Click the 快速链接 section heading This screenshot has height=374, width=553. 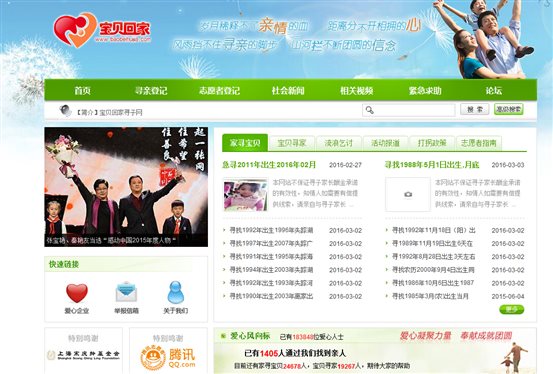(64, 264)
